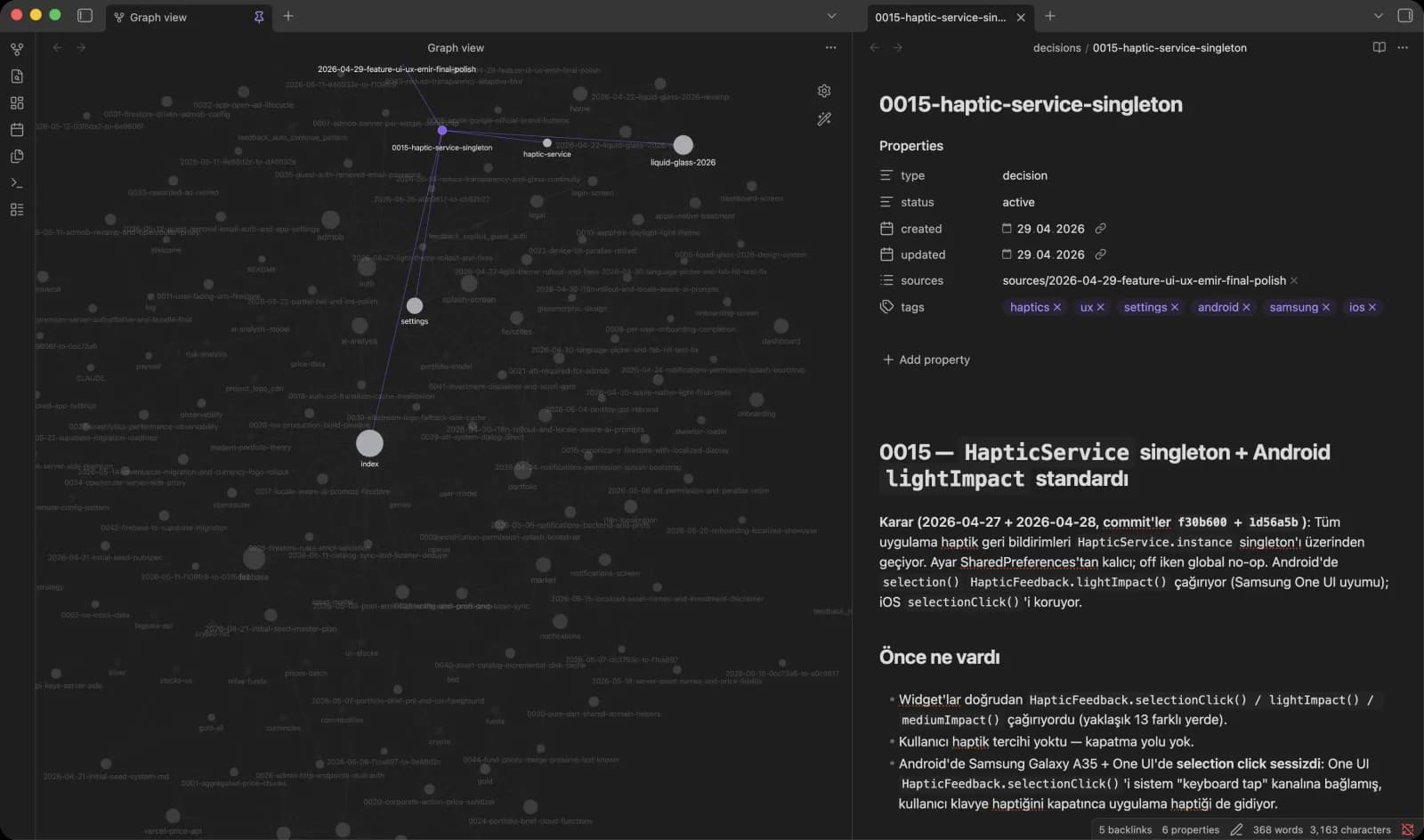Click 6 properties in status bar
Image resolution: width=1424 pixels, height=840 pixels.
1191,829
